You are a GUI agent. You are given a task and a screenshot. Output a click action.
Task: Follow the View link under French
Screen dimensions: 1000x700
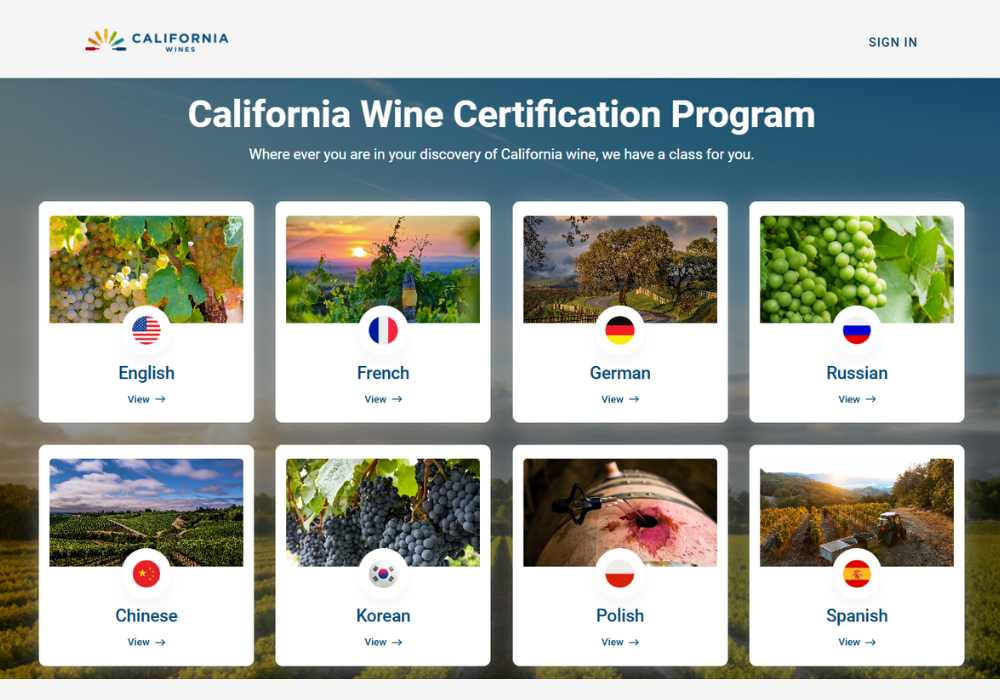pos(383,399)
